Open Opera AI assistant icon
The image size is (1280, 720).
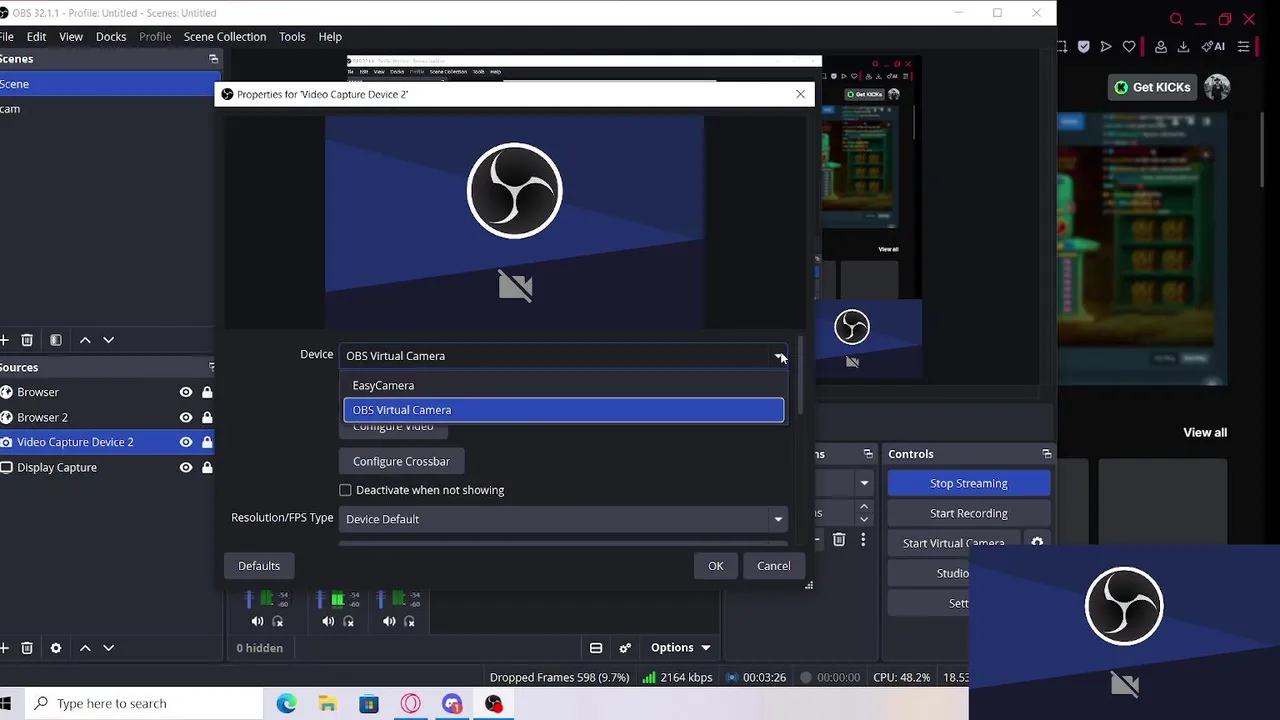tap(1214, 46)
